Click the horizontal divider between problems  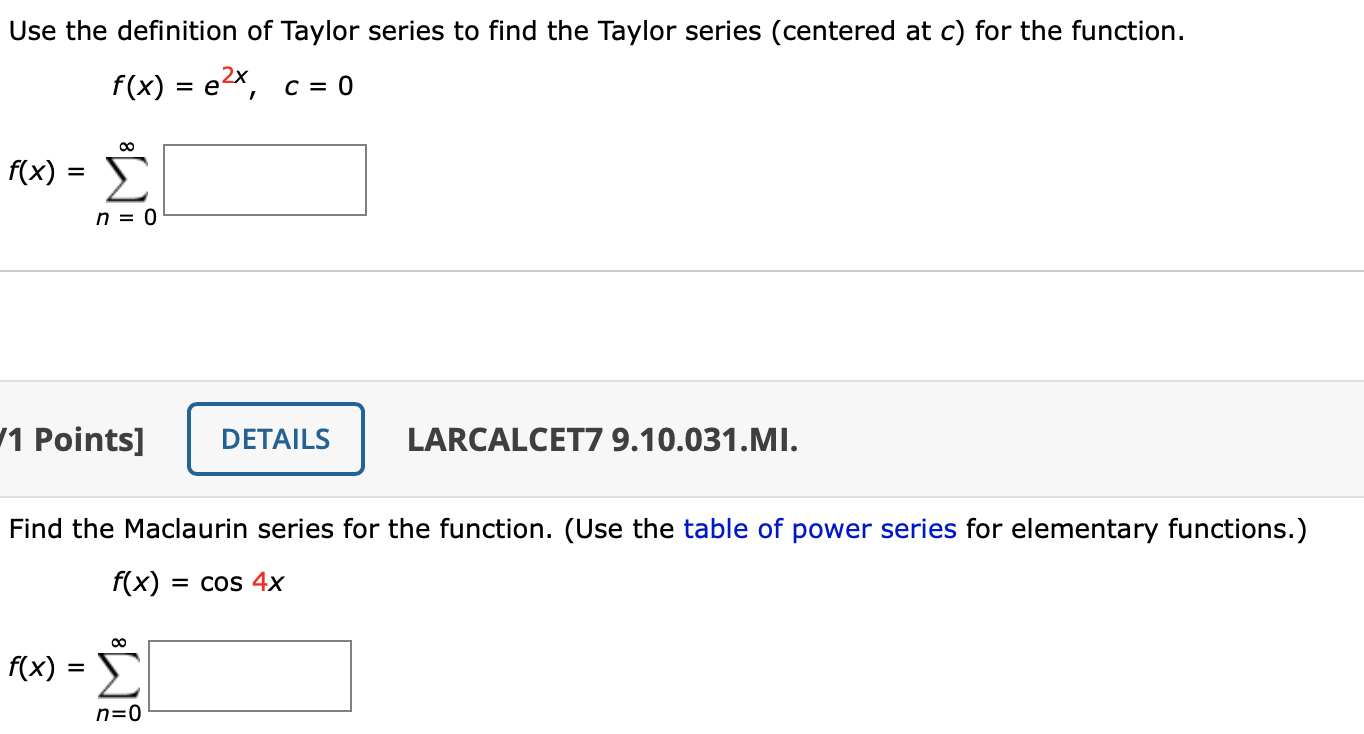pyautogui.click(x=682, y=269)
